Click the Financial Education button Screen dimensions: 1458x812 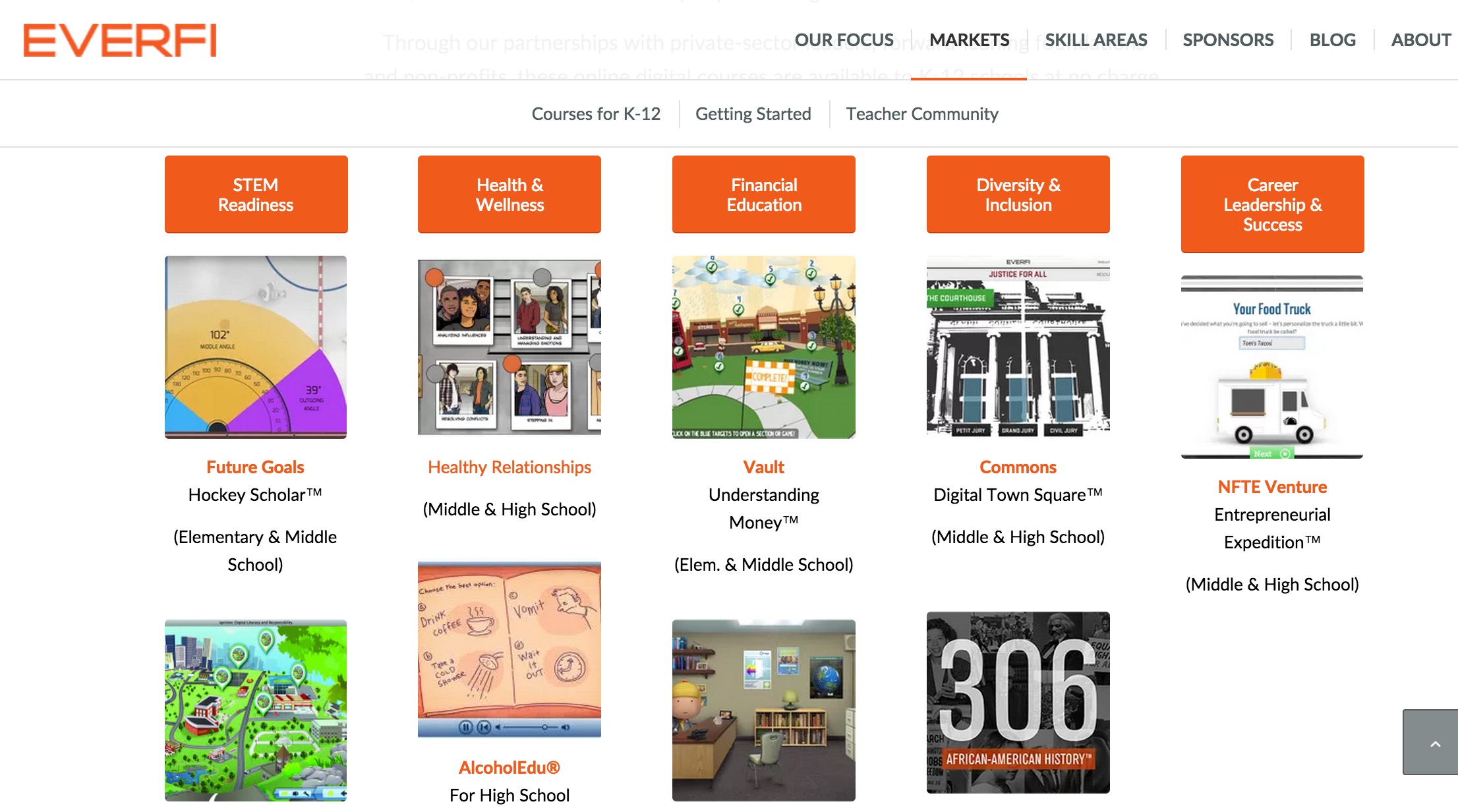click(764, 194)
